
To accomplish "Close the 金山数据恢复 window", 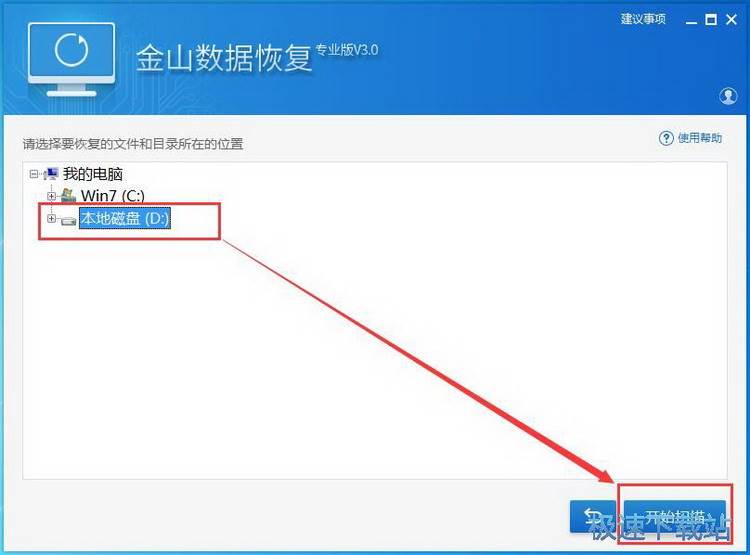I will tap(731, 20).
